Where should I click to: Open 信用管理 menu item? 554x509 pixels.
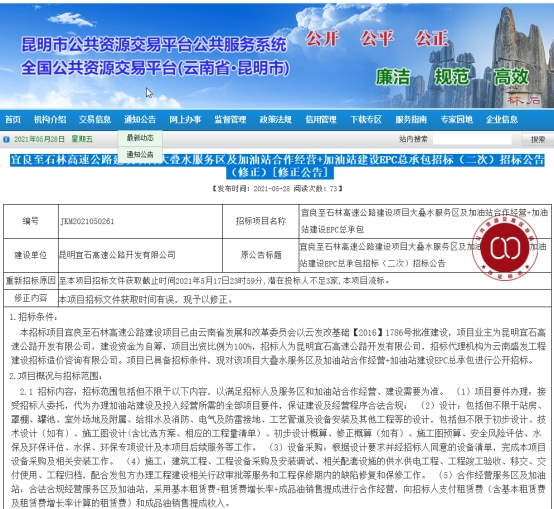point(321,119)
